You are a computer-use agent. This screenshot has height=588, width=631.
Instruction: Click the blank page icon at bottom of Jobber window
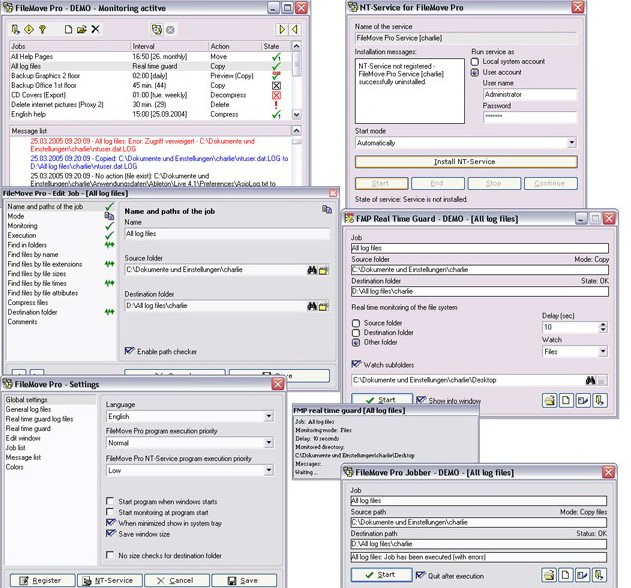click(x=565, y=575)
